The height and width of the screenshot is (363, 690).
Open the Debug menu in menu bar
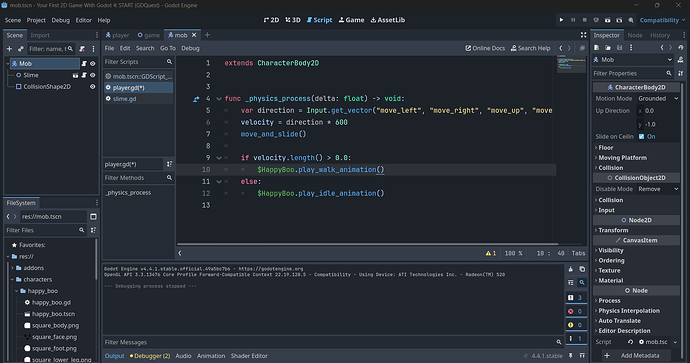(61, 20)
